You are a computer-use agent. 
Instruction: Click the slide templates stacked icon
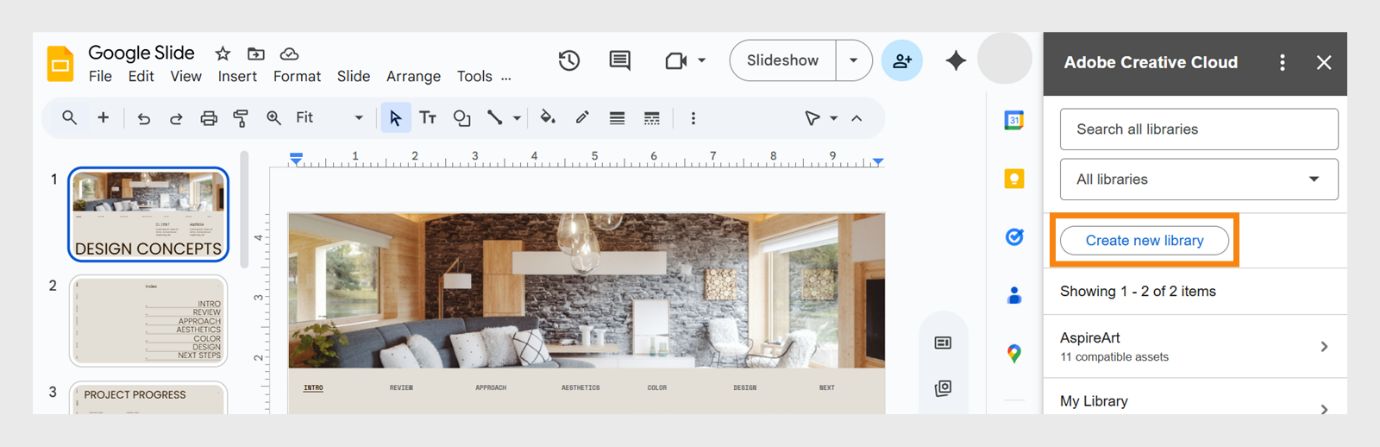click(942, 388)
